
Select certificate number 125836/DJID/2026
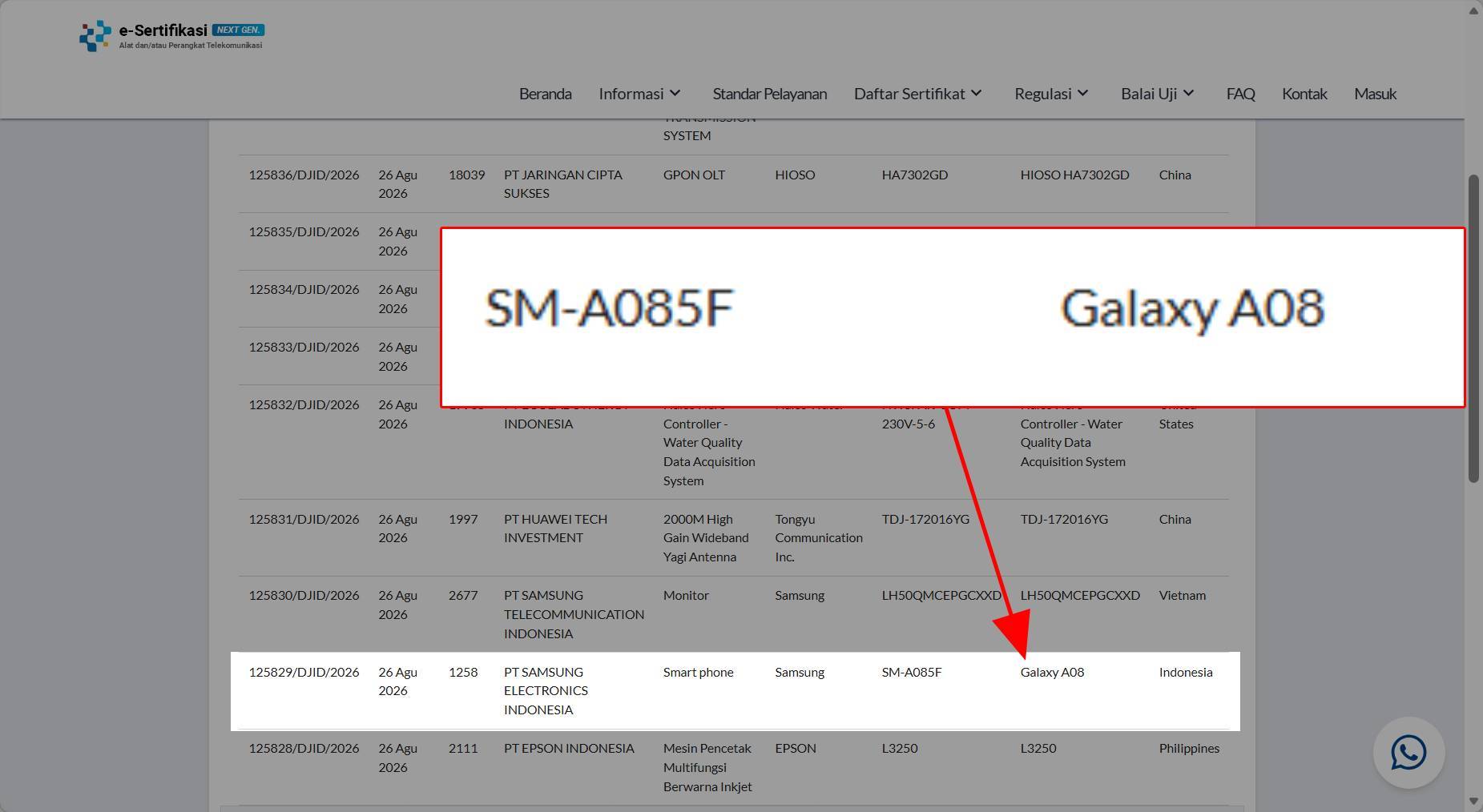[x=304, y=175]
